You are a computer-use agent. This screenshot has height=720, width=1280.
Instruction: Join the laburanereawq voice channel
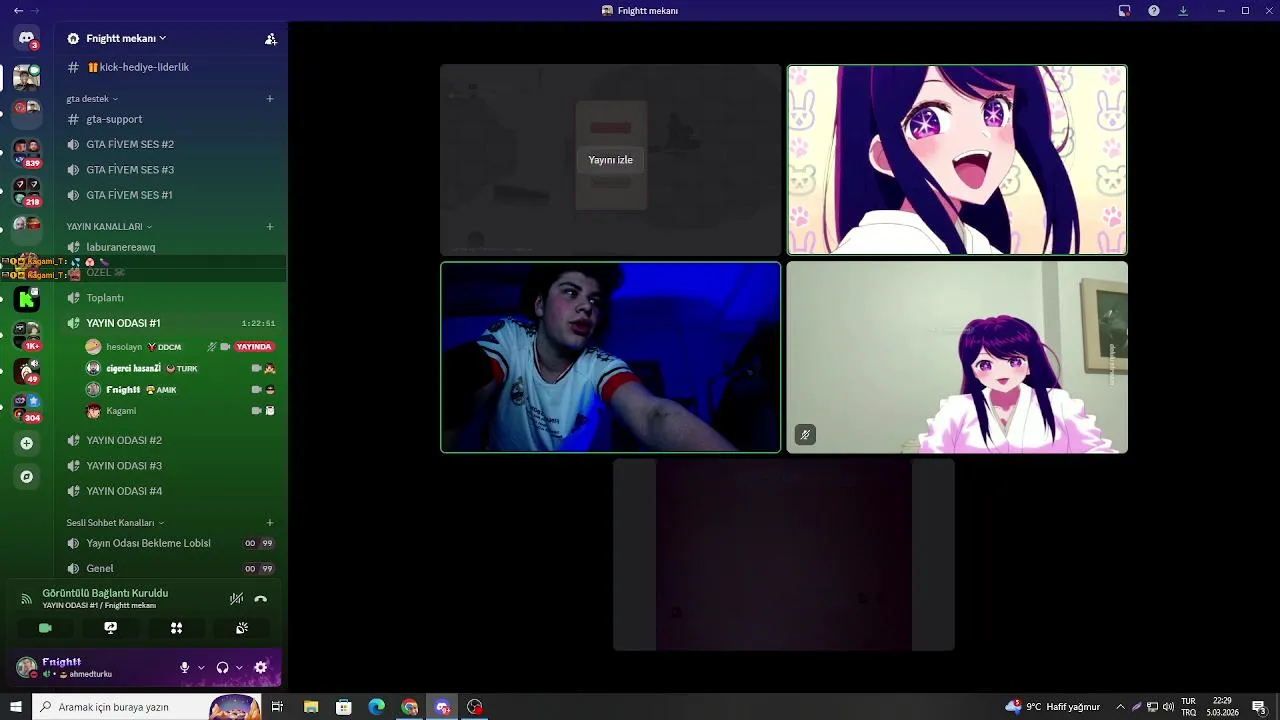coord(170,247)
